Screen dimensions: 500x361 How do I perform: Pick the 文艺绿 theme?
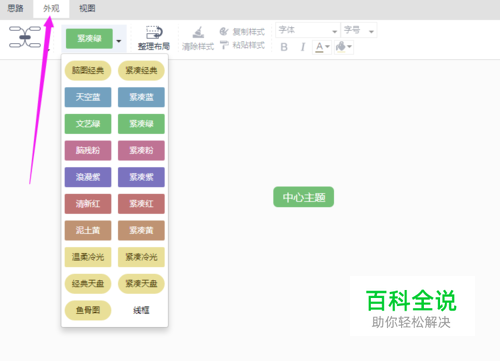click(88, 124)
